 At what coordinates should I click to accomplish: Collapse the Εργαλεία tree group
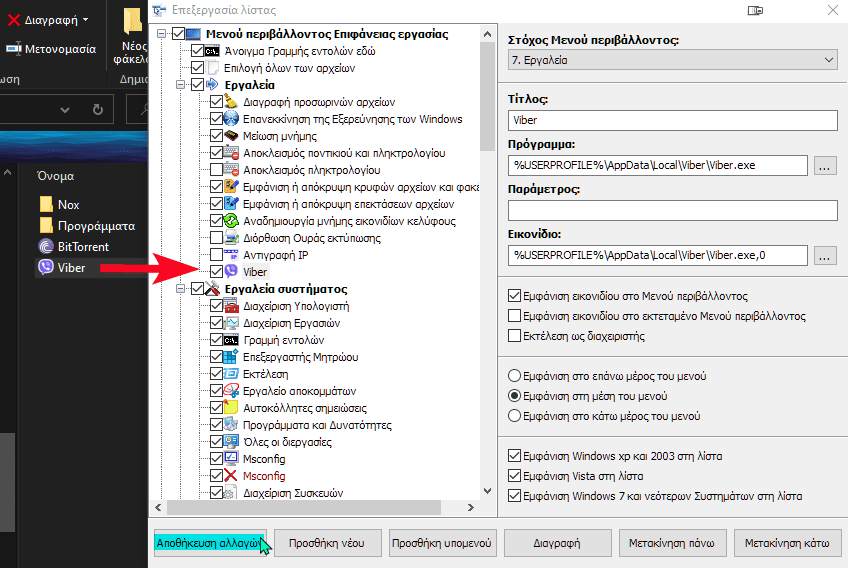[180, 85]
